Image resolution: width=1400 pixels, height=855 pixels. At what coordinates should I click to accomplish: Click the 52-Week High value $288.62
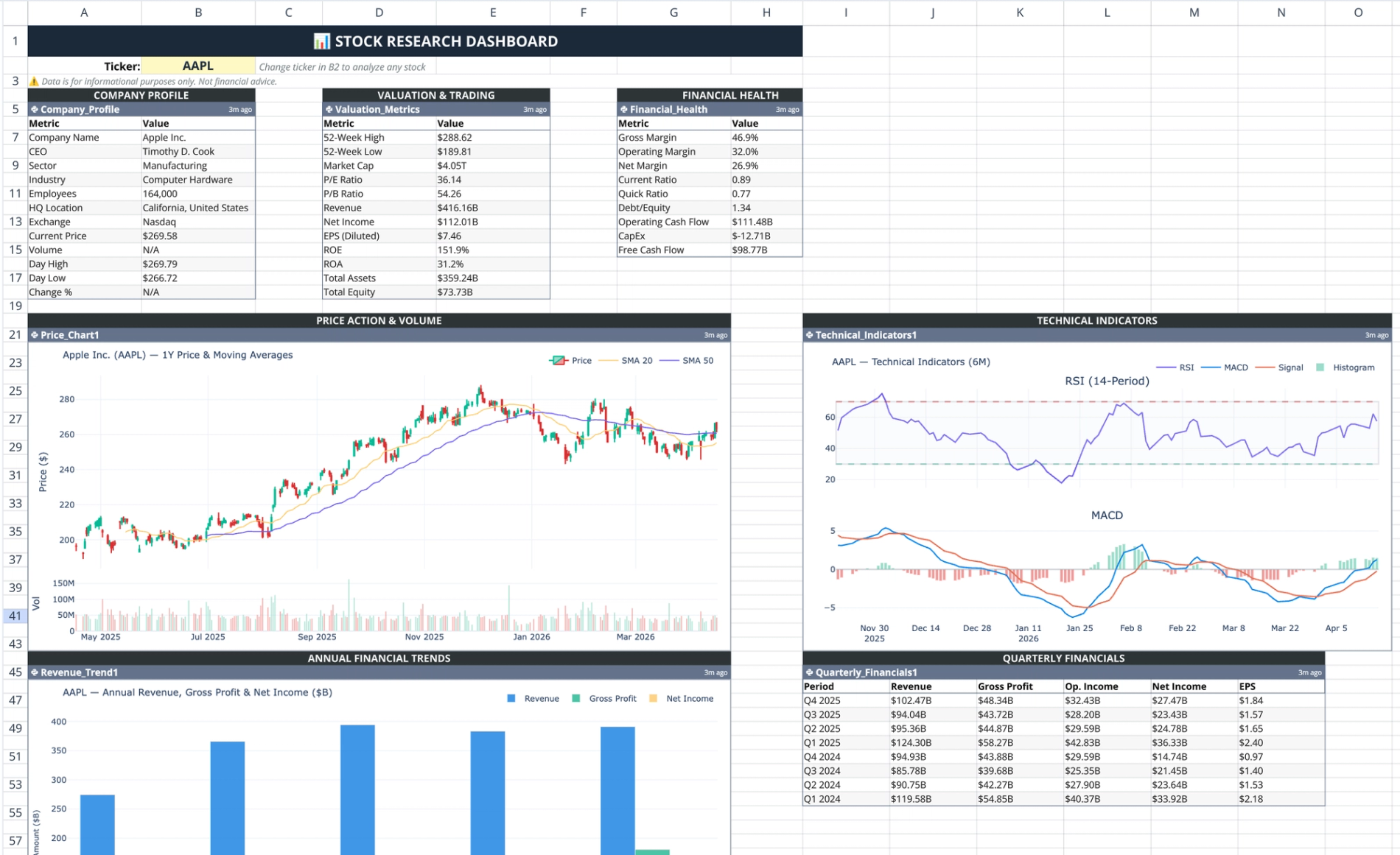pos(493,138)
